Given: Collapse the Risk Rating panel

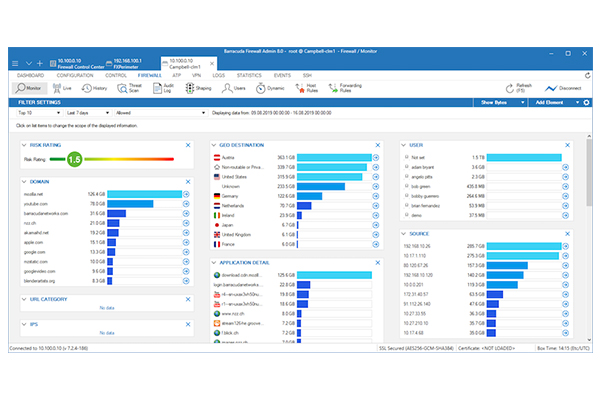Looking at the screenshot, I should click(x=24, y=145).
